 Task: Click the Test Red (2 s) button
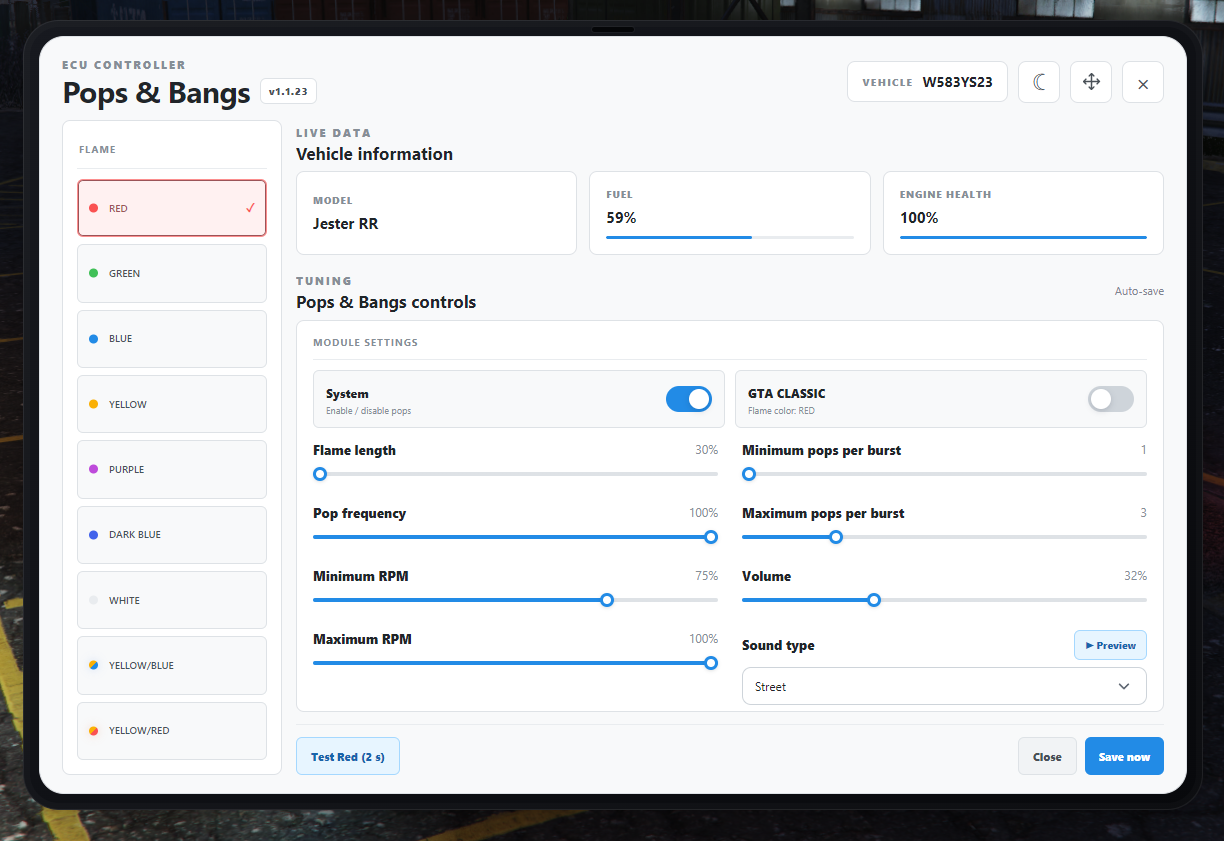coord(348,757)
